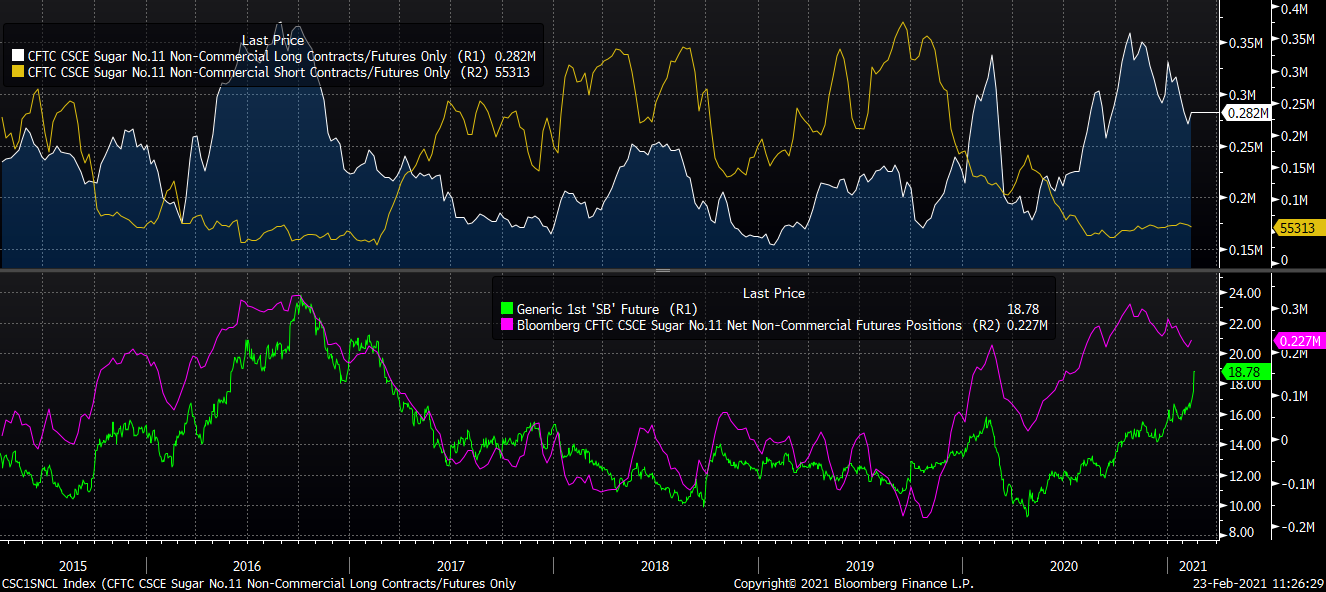Select the magenta Net Non-Commercial legend swatch
Viewport: 1326px width, 592px height.
pos(505,325)
